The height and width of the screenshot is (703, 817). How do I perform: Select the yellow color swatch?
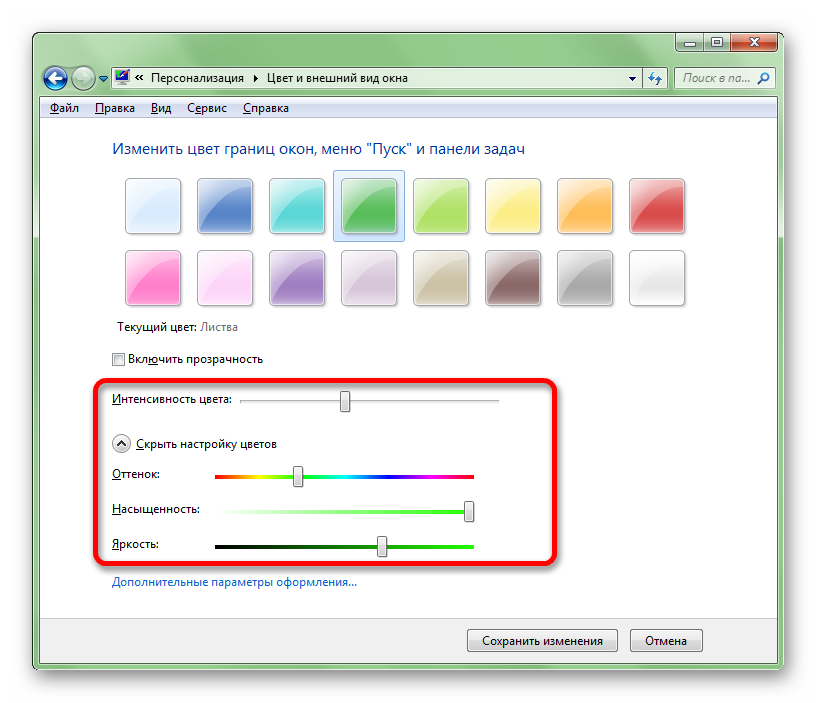click(513, 206)
